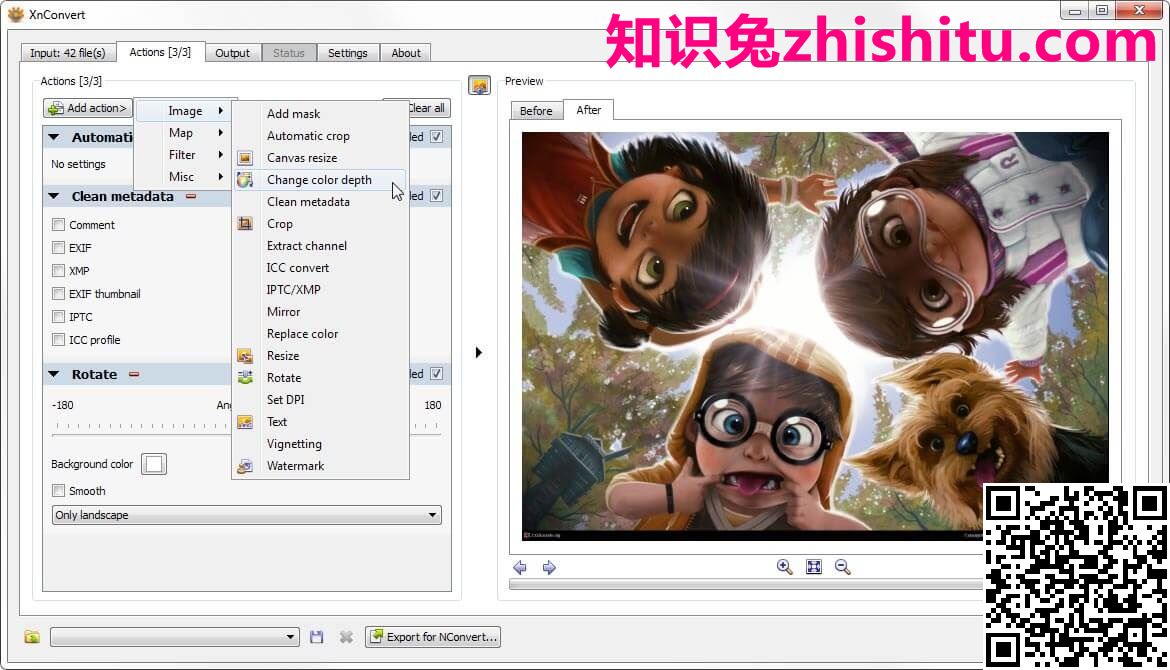Open the About tab
1170x670 pixels.
[406, 53]
